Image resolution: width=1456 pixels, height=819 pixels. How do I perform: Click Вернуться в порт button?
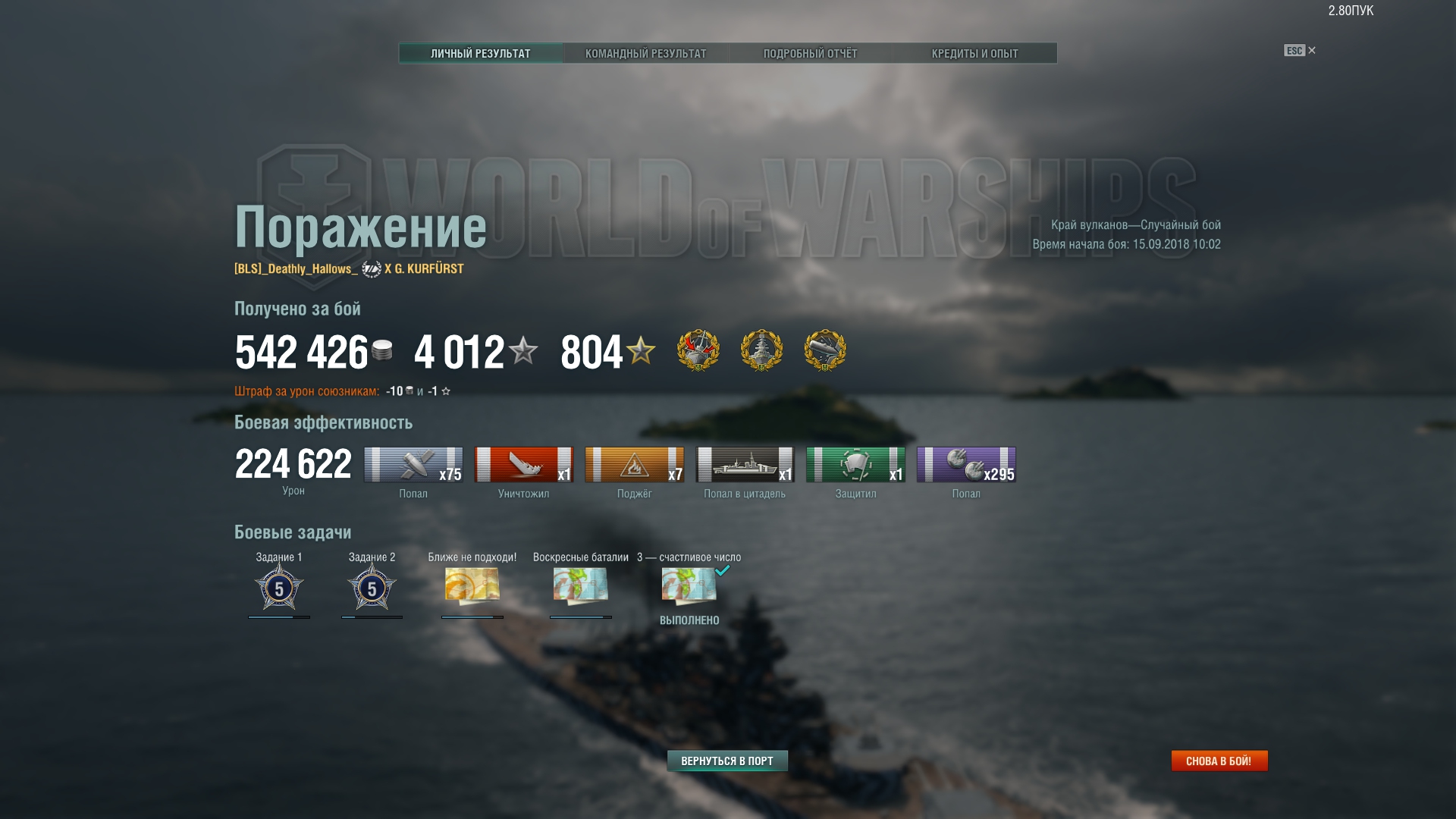click(727, 761)
